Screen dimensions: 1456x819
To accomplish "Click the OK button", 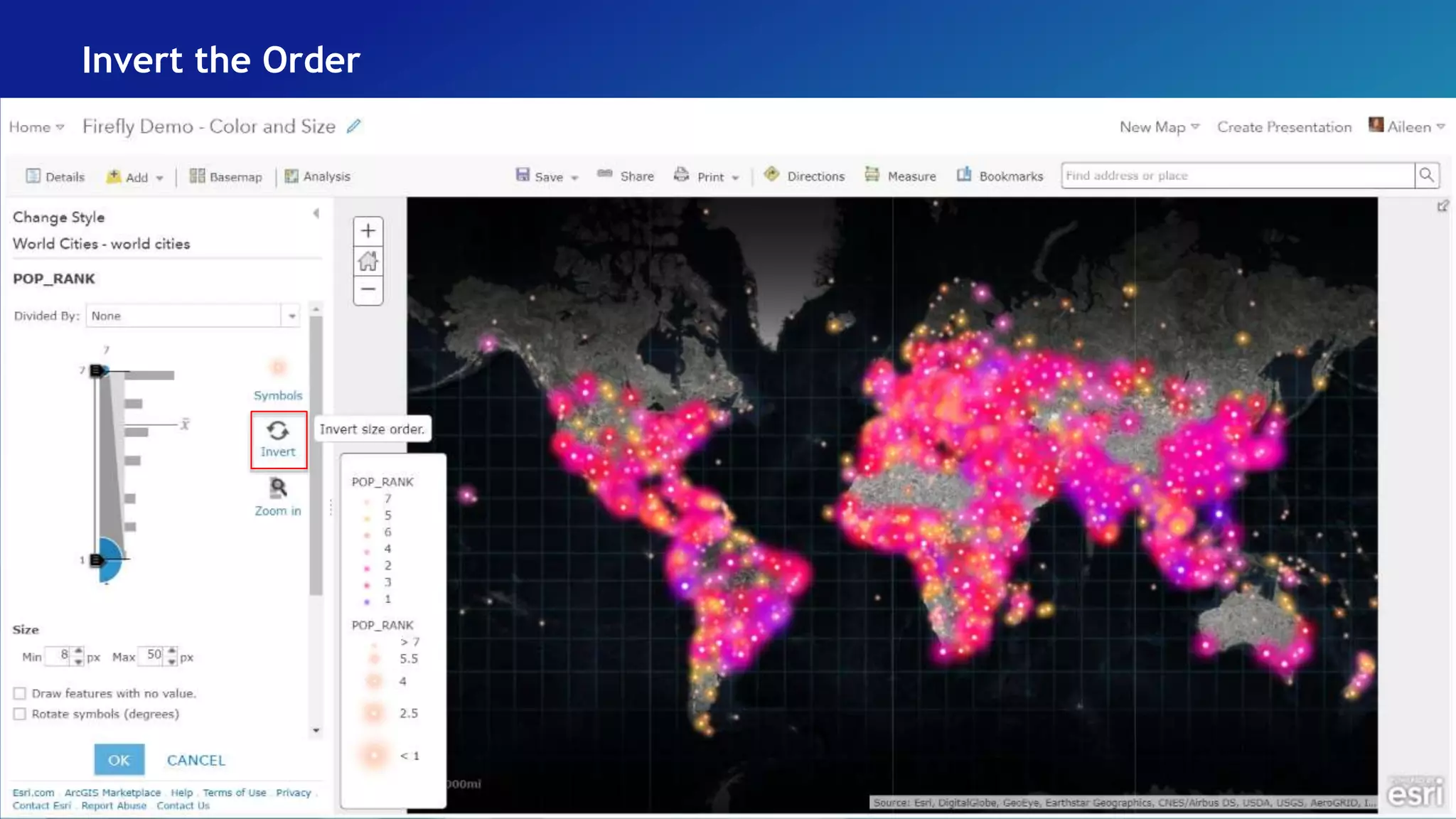I will click(x=119, y=760).
